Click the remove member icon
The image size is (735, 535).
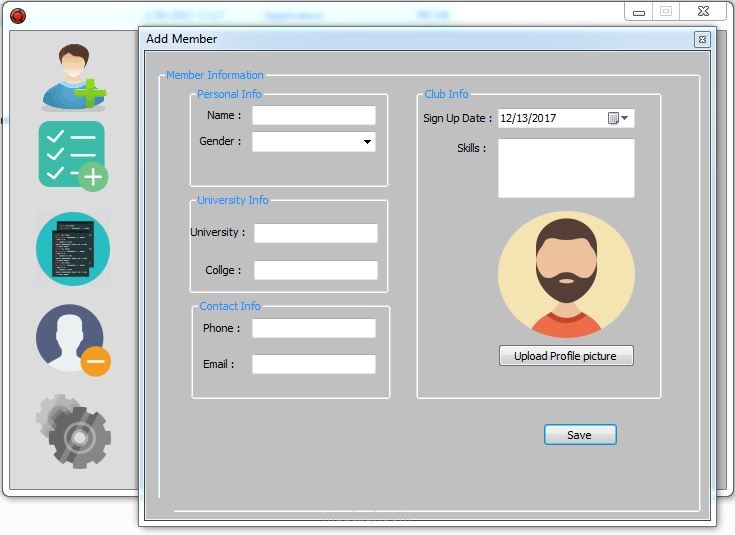pyautogui.click(x=73, y=339)
